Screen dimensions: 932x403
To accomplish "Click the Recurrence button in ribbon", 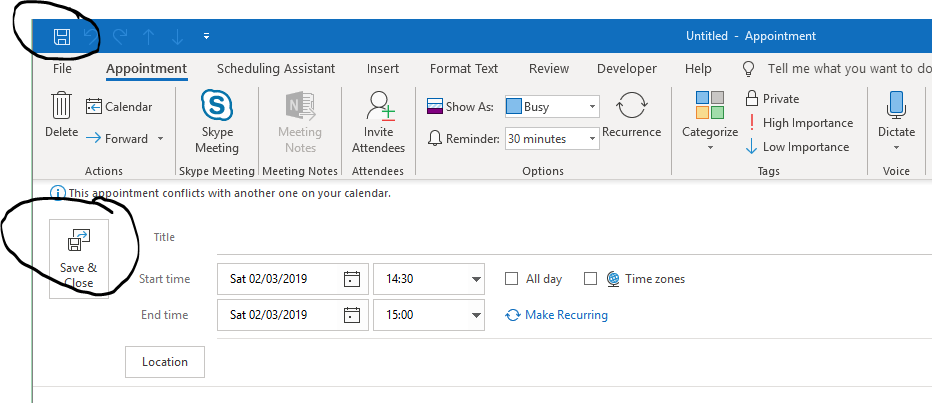I will [x=631, y=115].
